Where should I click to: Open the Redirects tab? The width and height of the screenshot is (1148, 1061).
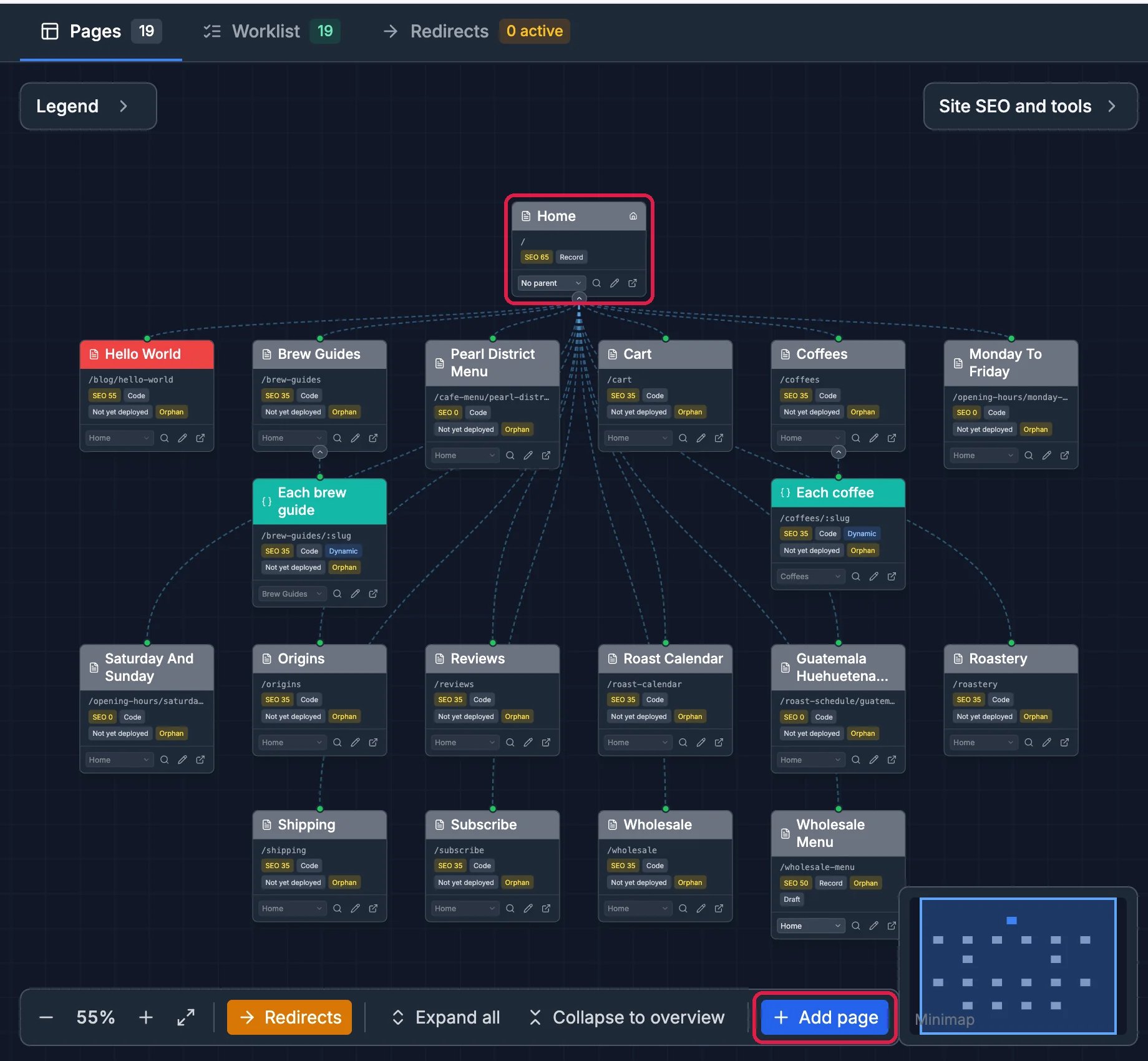coord(475,31)
